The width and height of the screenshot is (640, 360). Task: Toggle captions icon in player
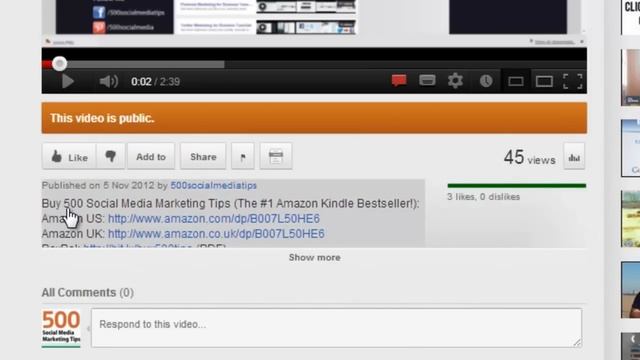tap(427, 80)
